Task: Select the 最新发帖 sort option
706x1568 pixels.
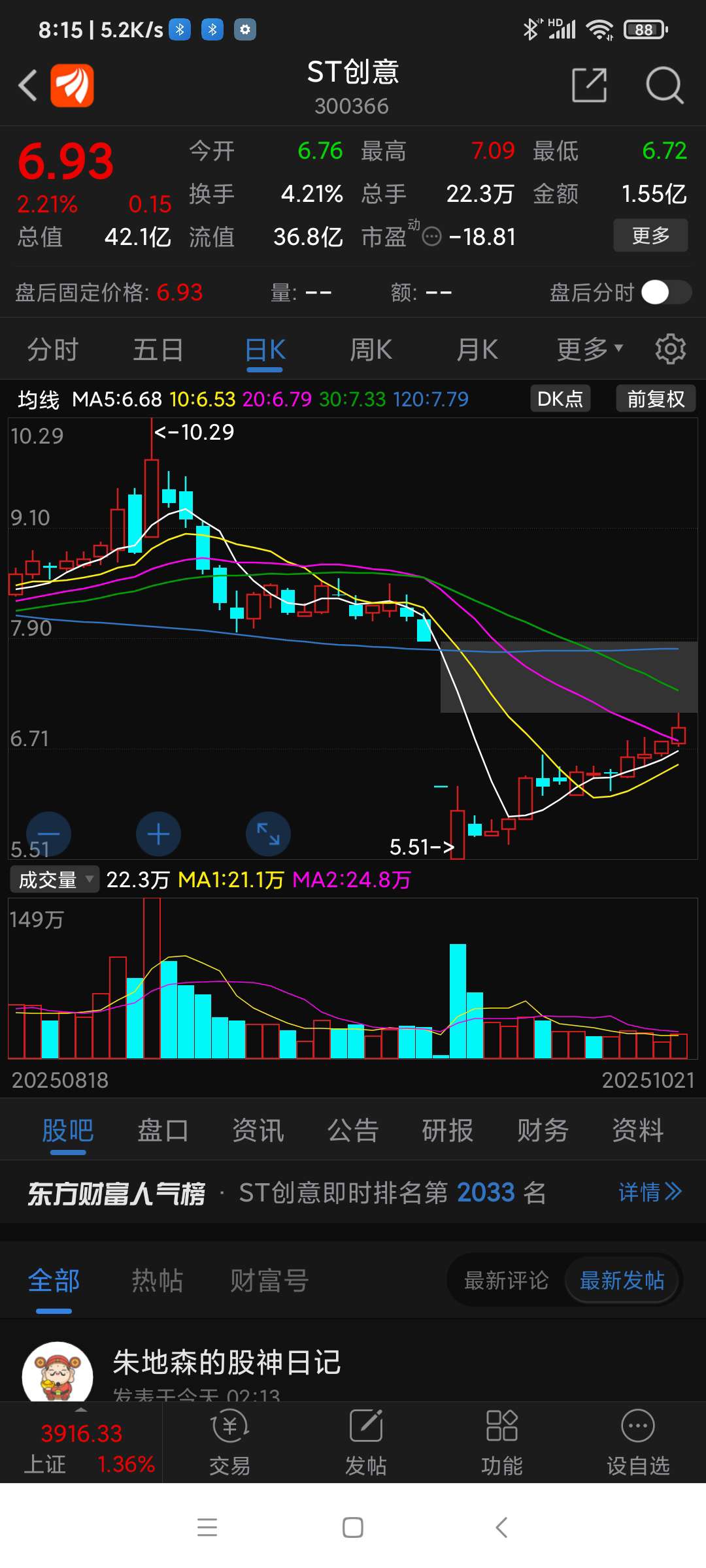Action: (x=622, y=1280)
